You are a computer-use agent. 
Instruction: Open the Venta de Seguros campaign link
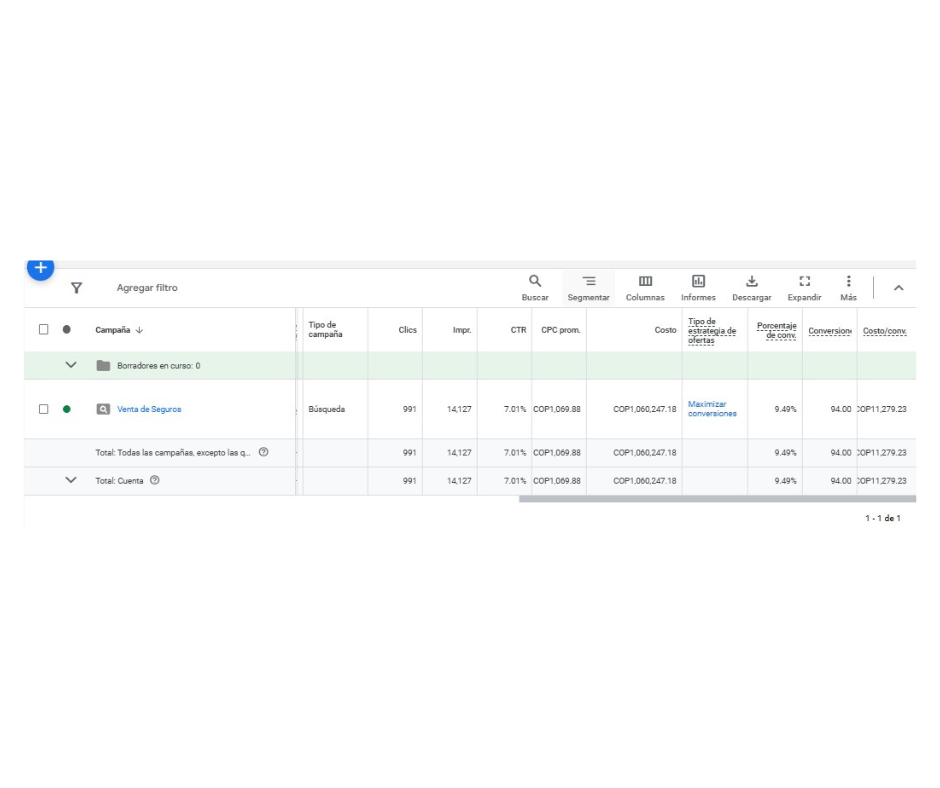tap(149, 409)
